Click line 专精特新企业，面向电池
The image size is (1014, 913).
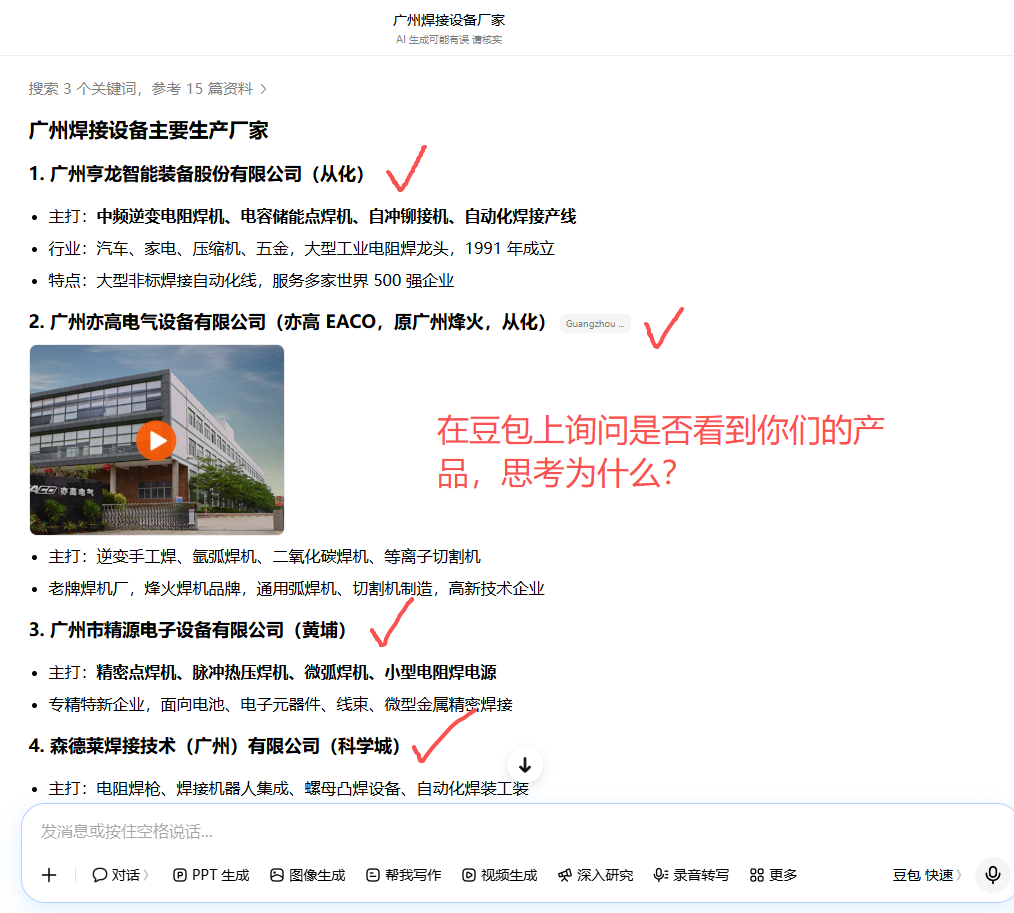coord(281,705)
